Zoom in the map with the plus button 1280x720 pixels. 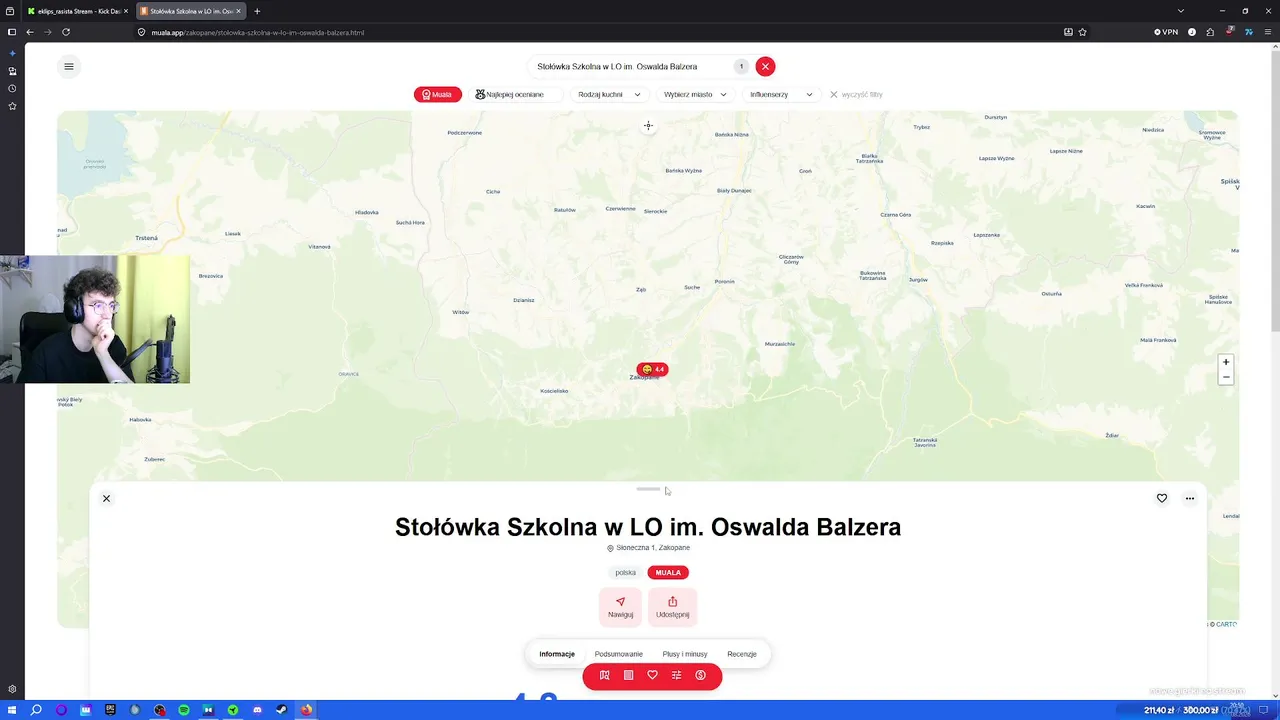click(x=1226, y=362)
